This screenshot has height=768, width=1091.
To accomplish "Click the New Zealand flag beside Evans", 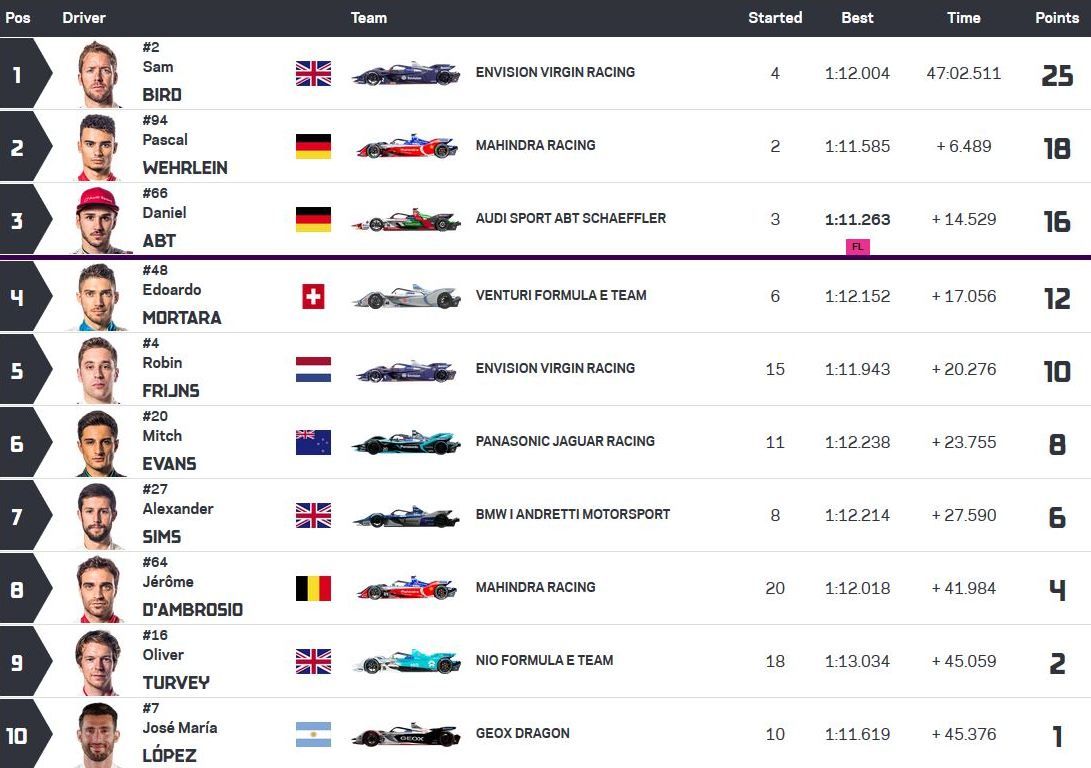I will pyautogui.click(x=313, y=442).
